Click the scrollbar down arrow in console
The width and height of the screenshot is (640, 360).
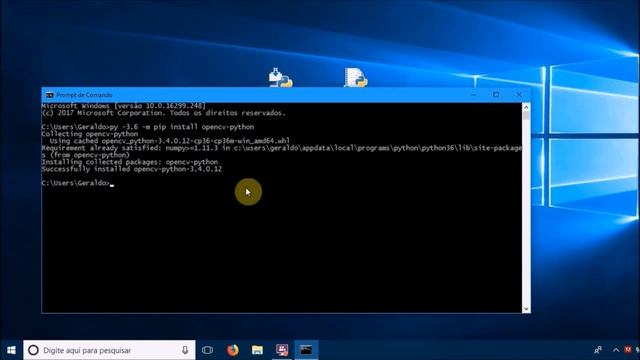[x=526, y=309]
